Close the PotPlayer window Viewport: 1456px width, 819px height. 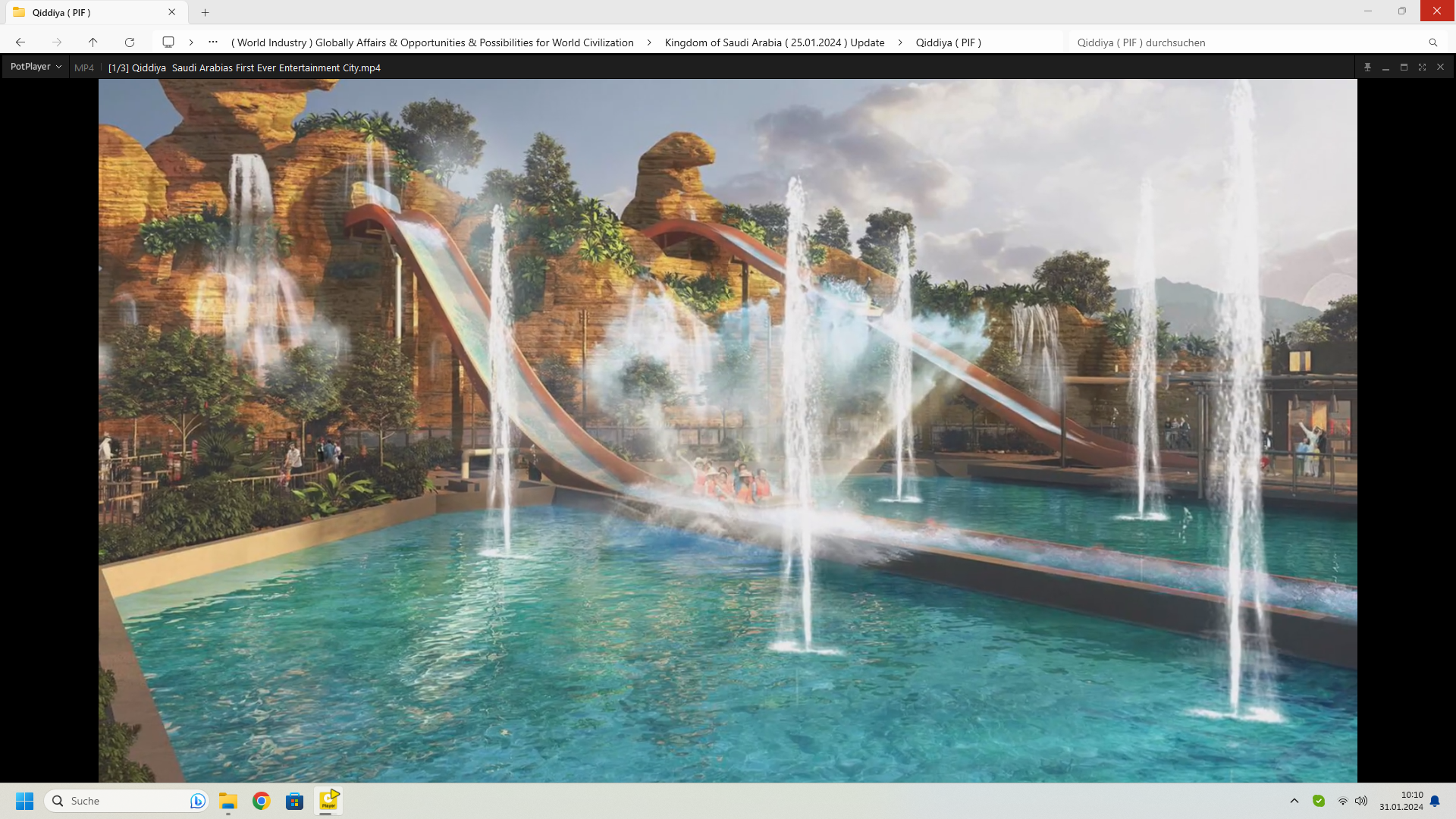tap(1440, 67)
